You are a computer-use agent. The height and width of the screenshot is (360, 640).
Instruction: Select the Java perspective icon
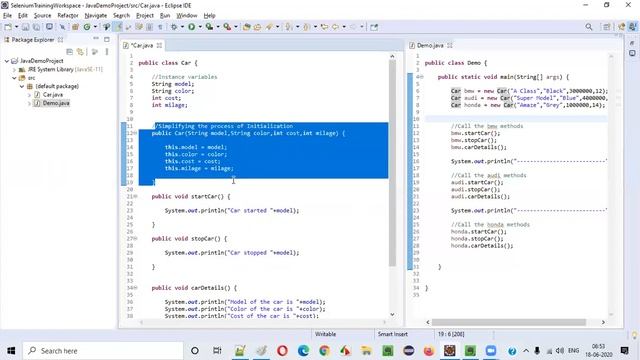coord(633,27)
